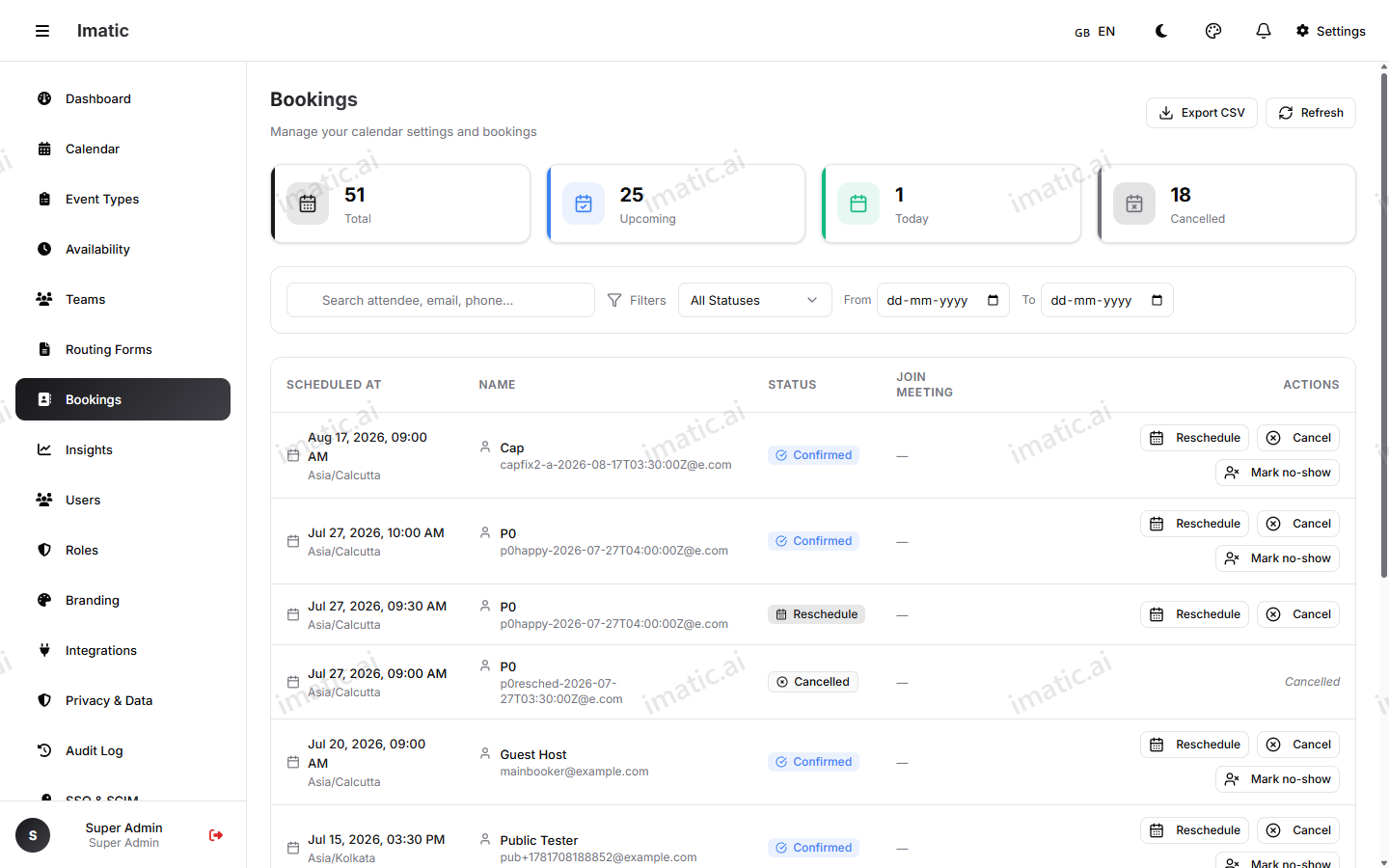
Task: Open Calendar from sidebar
Action: tap(123, 149)
